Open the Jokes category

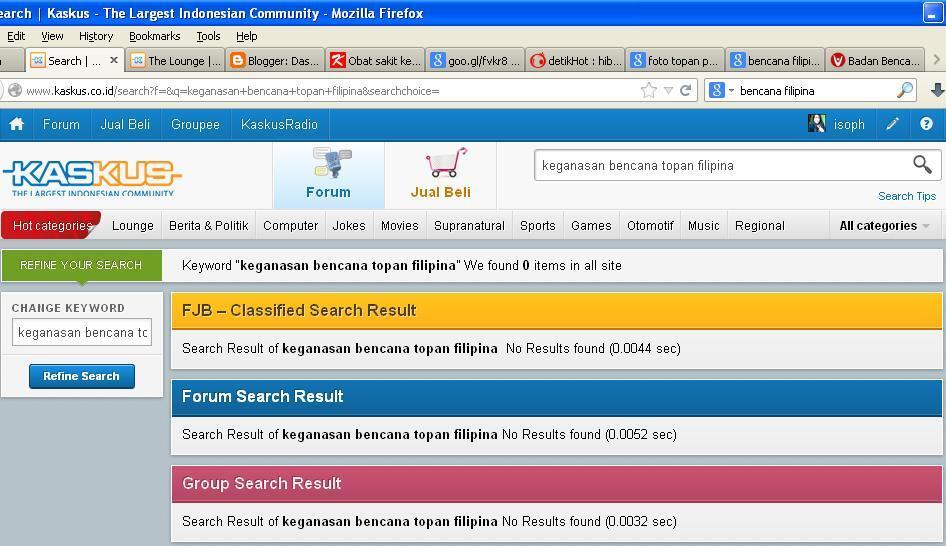(349, 226)
